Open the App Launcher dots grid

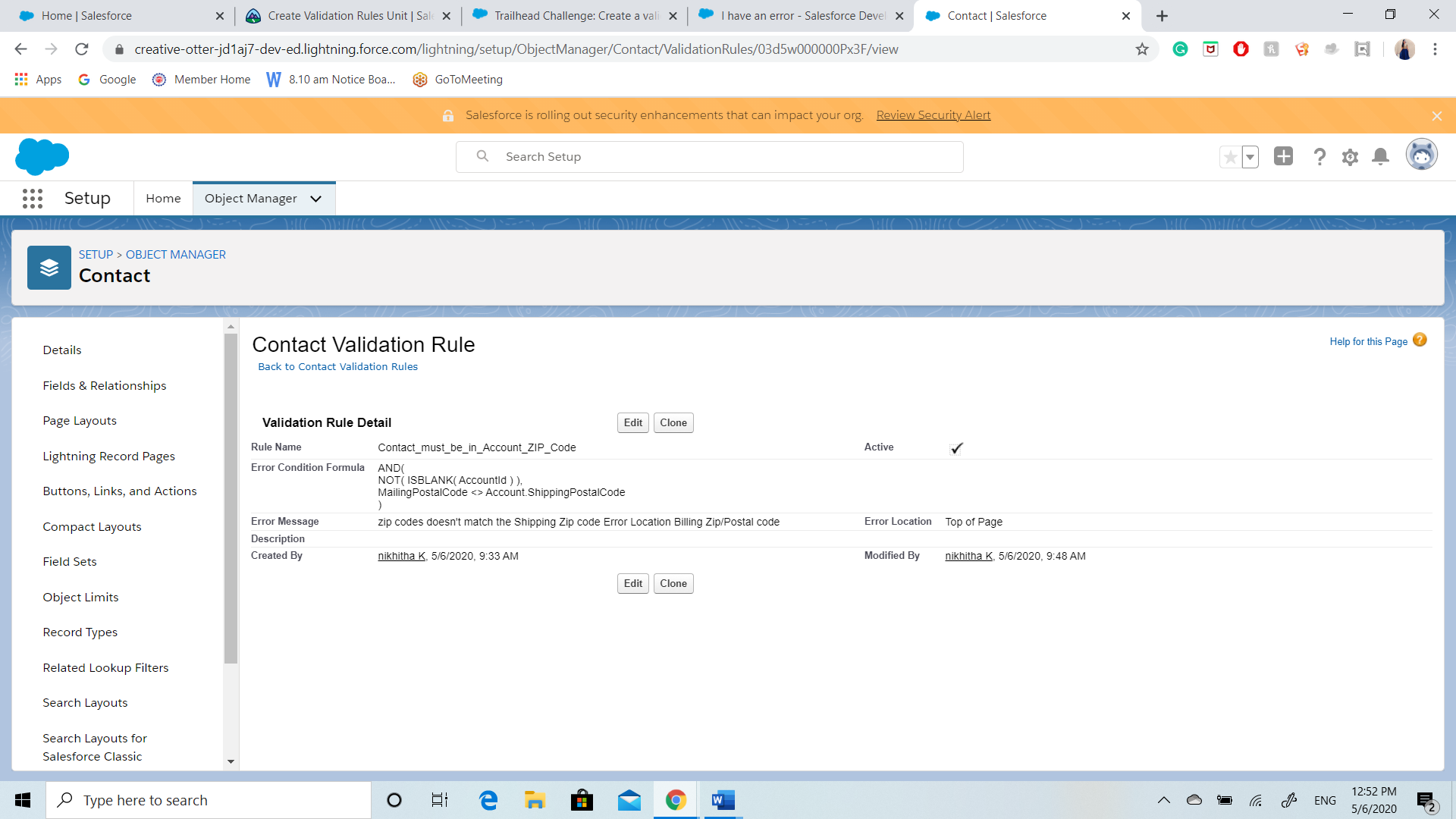[x=33, y=199]
